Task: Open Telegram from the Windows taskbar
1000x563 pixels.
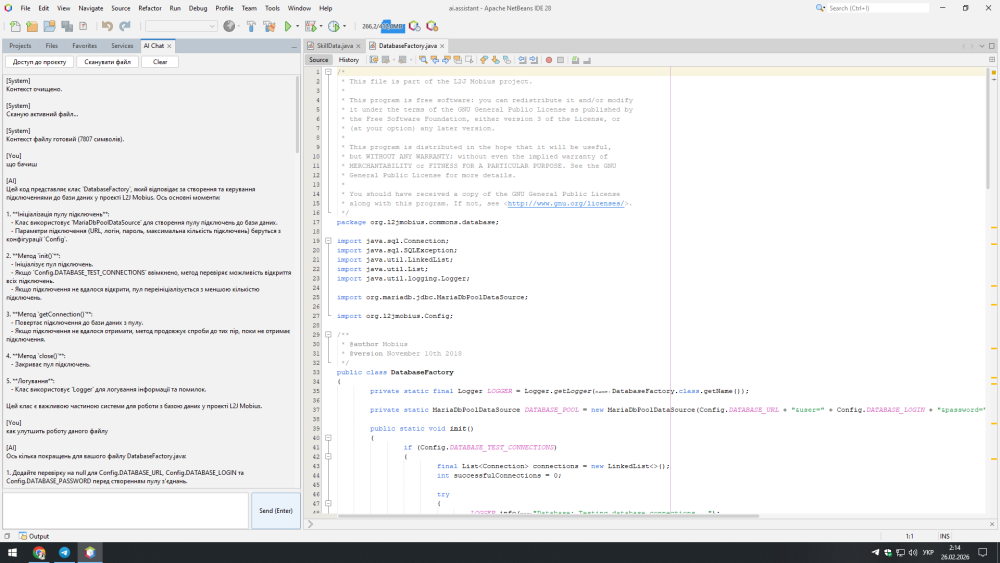Action: pyautogui.click(x=65, y=552)
